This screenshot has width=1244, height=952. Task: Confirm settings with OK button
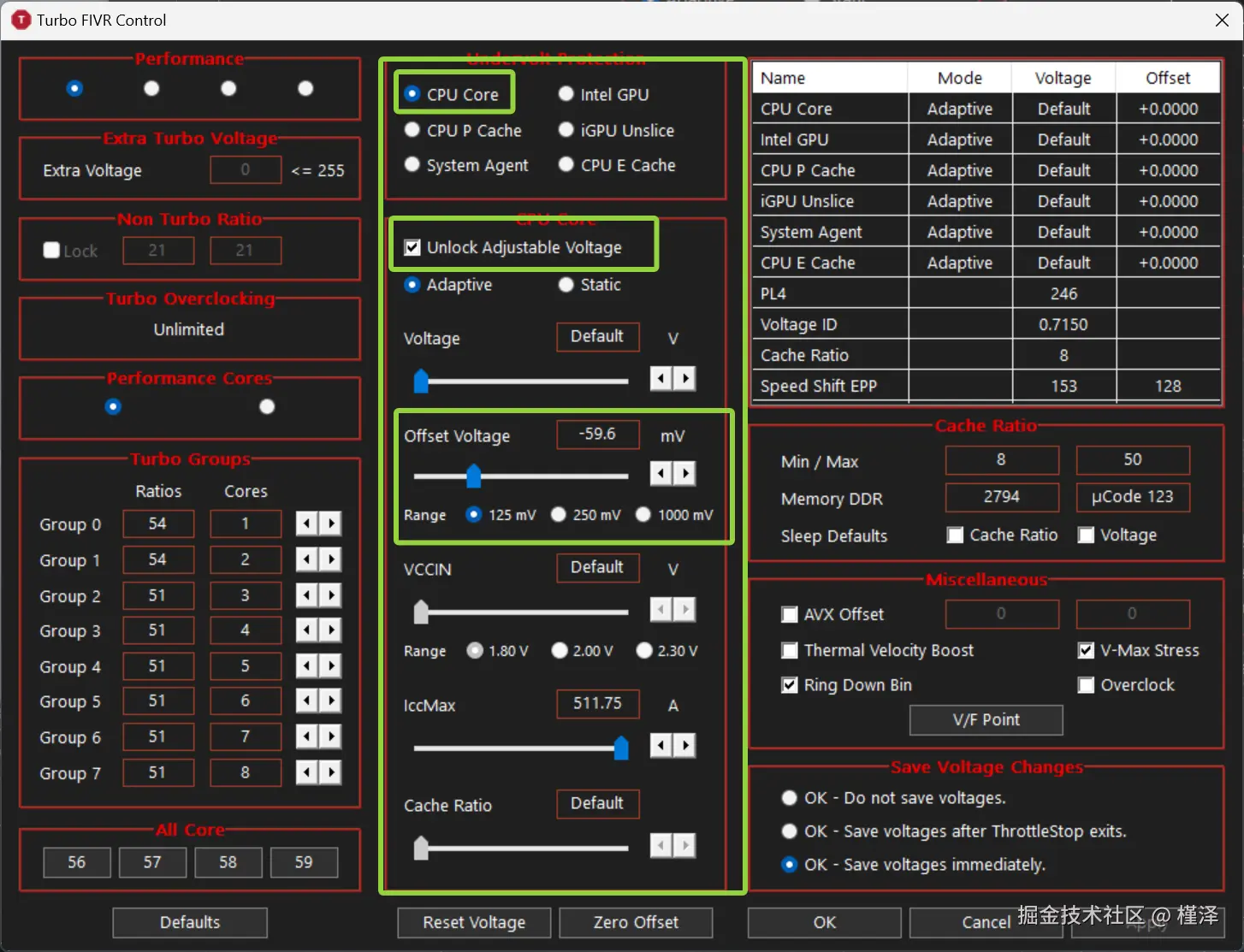[x=825, y=923]
